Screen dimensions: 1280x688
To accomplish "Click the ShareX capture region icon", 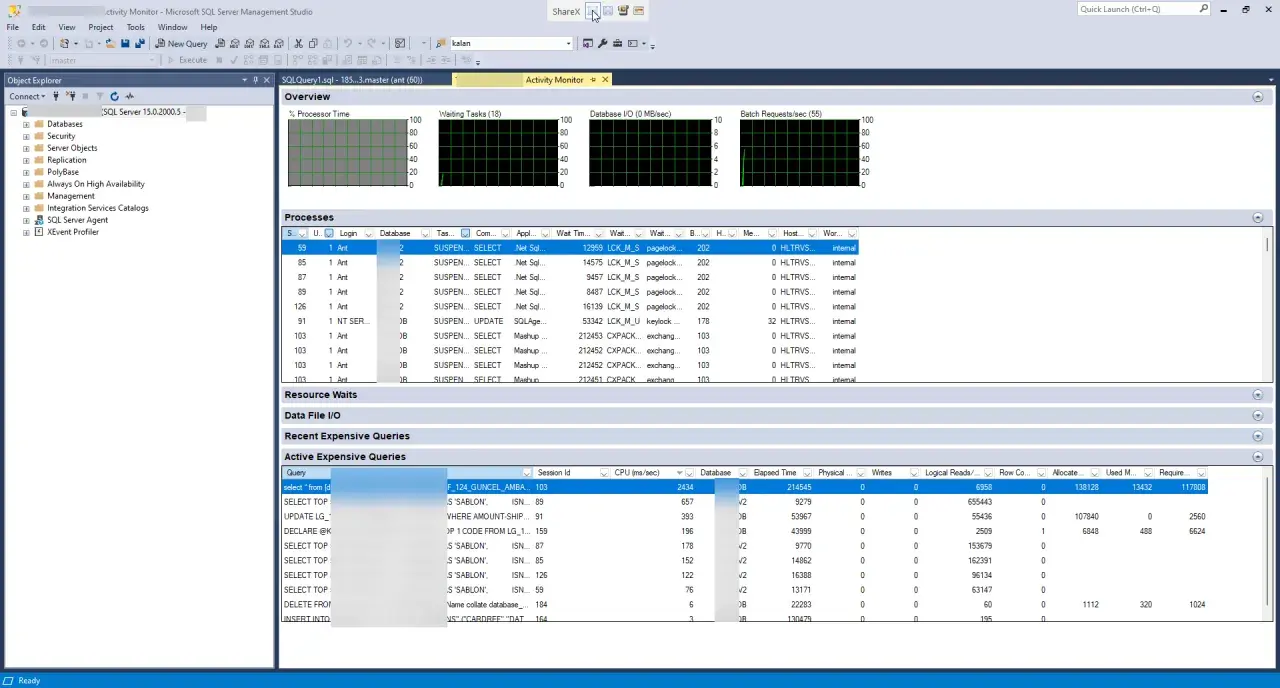I will [x=592, y=11].
